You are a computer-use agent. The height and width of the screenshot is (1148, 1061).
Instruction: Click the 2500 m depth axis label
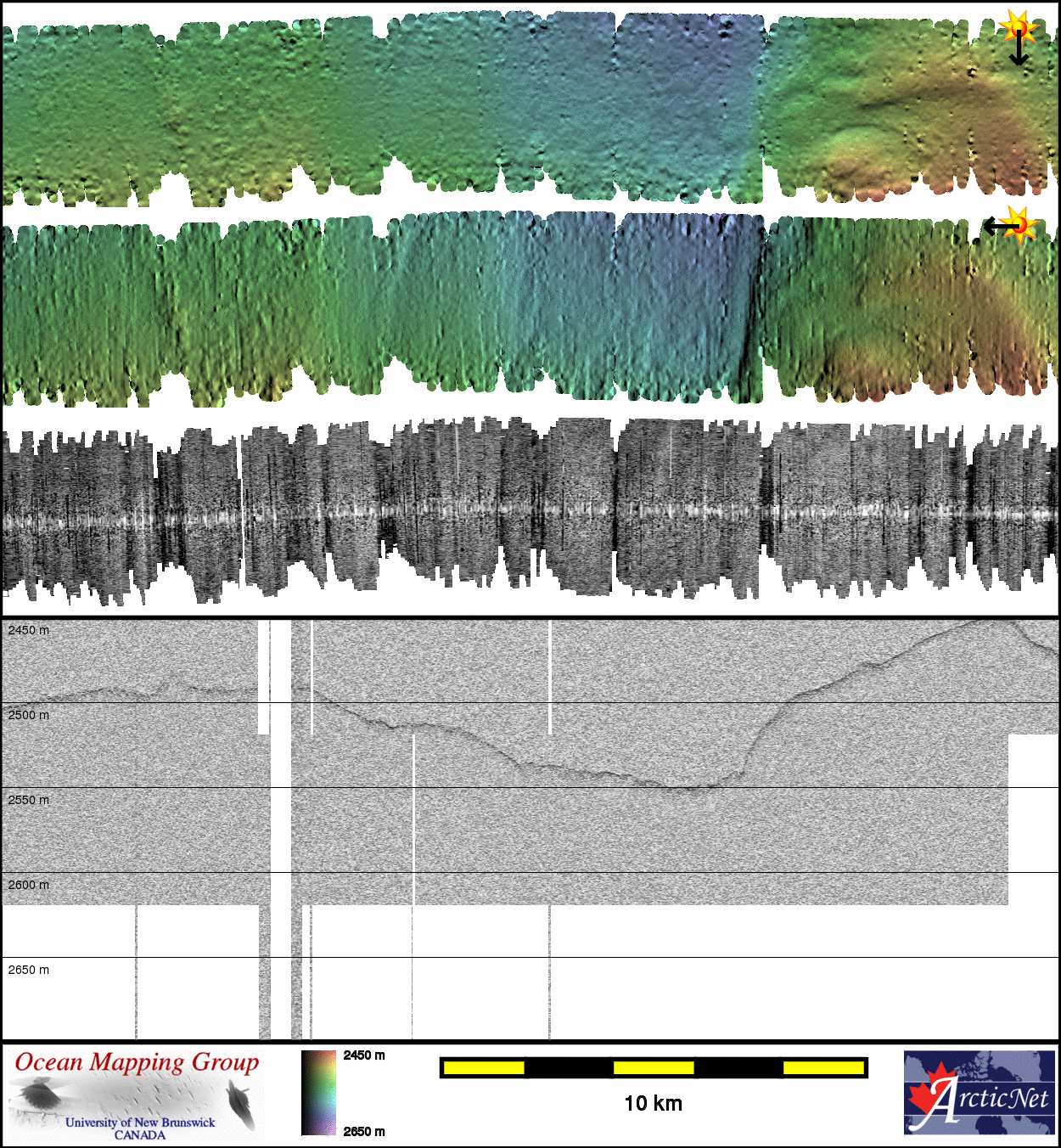pyautogui.click(x=29, y=715)
